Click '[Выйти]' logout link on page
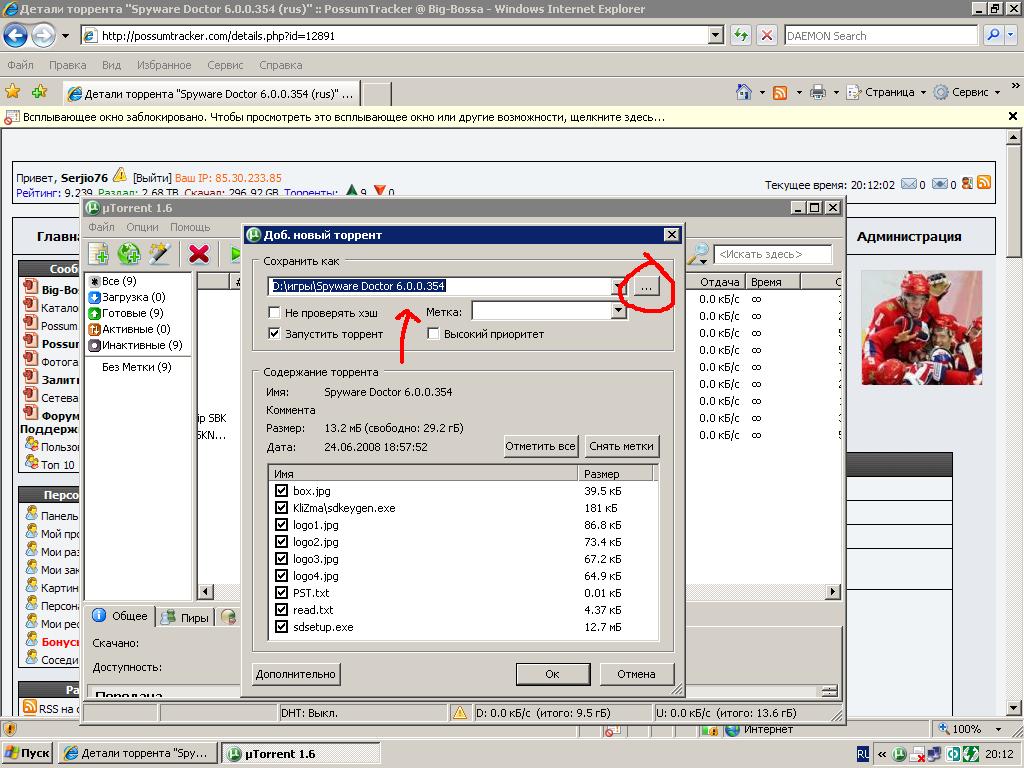 click(152, 178)
